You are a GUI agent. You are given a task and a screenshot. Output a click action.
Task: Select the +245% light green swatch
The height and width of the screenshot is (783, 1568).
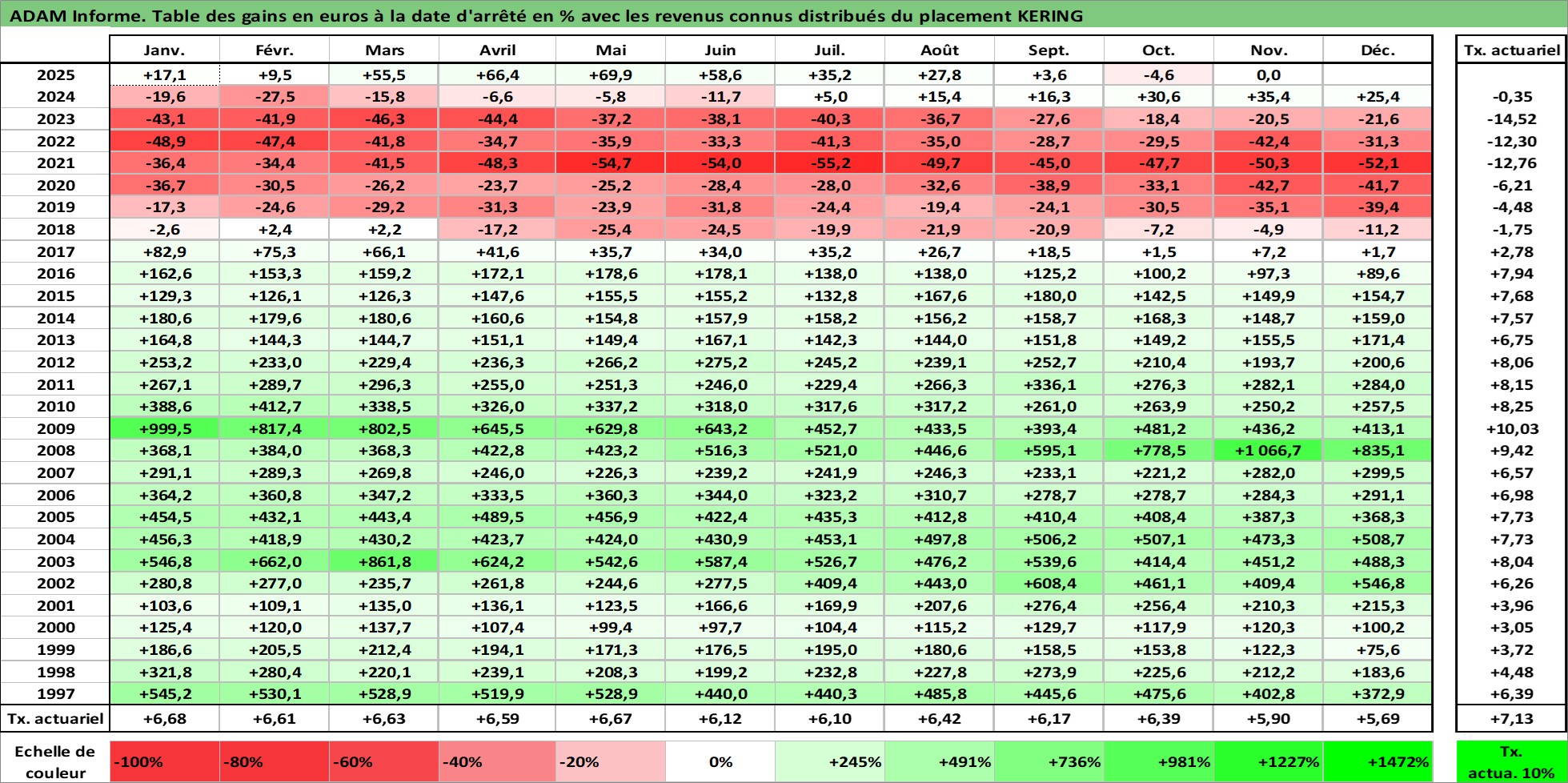coord(830,761)
